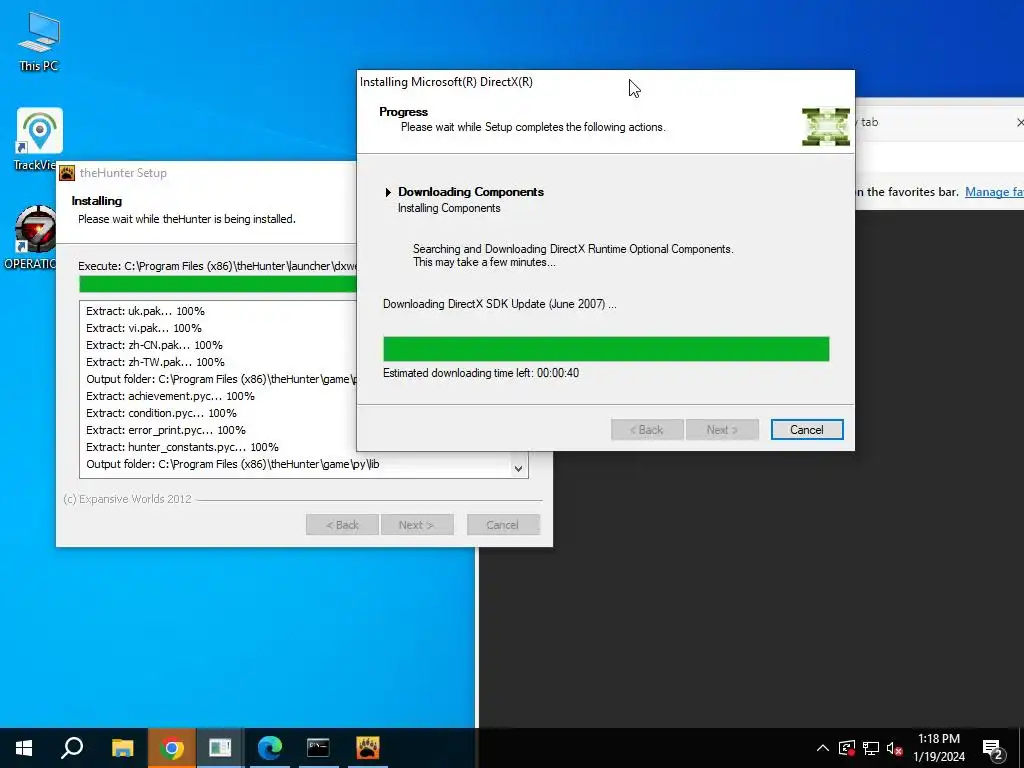Viewport: 1024px width, 768px height.
Task: Show hidden system tray icons
Action: tap(822, 748)
